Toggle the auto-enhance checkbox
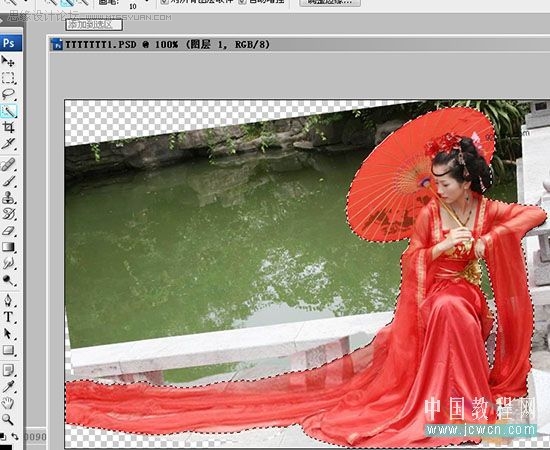Screen dimensions: 550x450 (243, 2)
